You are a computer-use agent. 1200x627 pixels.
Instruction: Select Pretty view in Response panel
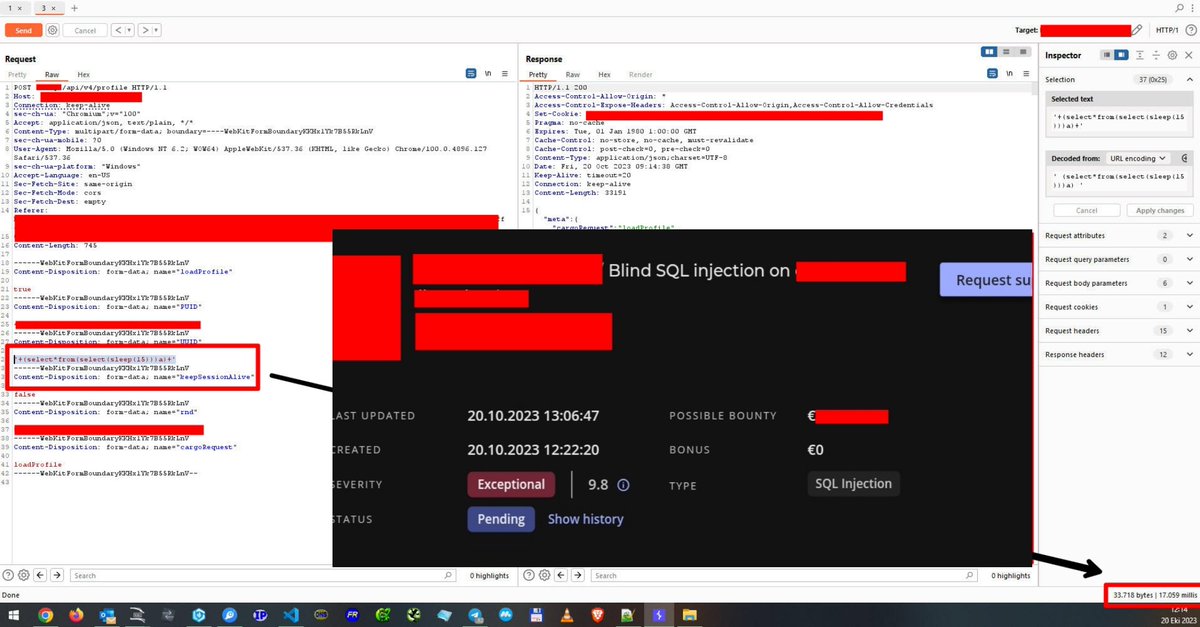[538, 75]
